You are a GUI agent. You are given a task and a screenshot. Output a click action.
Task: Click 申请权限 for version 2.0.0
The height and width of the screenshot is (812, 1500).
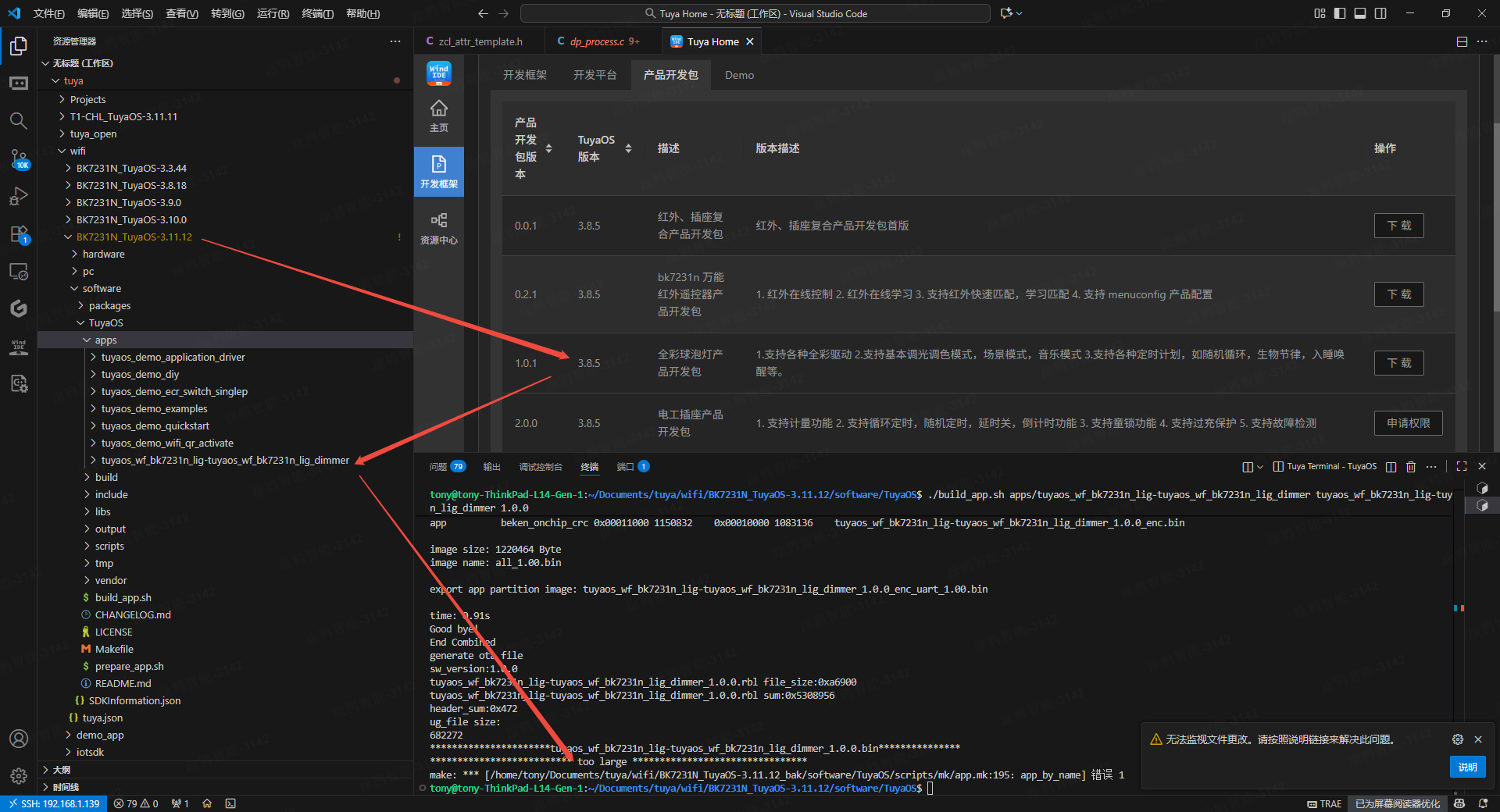(1408, 423)
